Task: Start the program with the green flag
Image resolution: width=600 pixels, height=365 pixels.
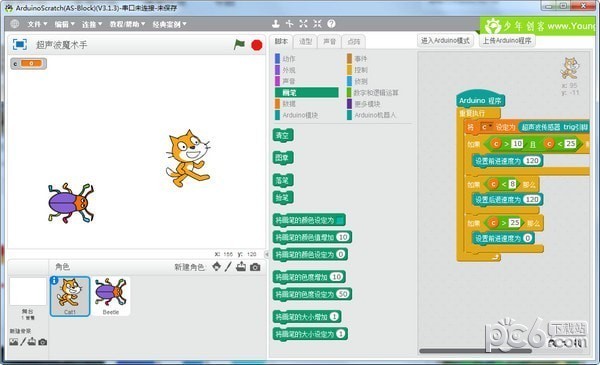Action: click(239, 45)
